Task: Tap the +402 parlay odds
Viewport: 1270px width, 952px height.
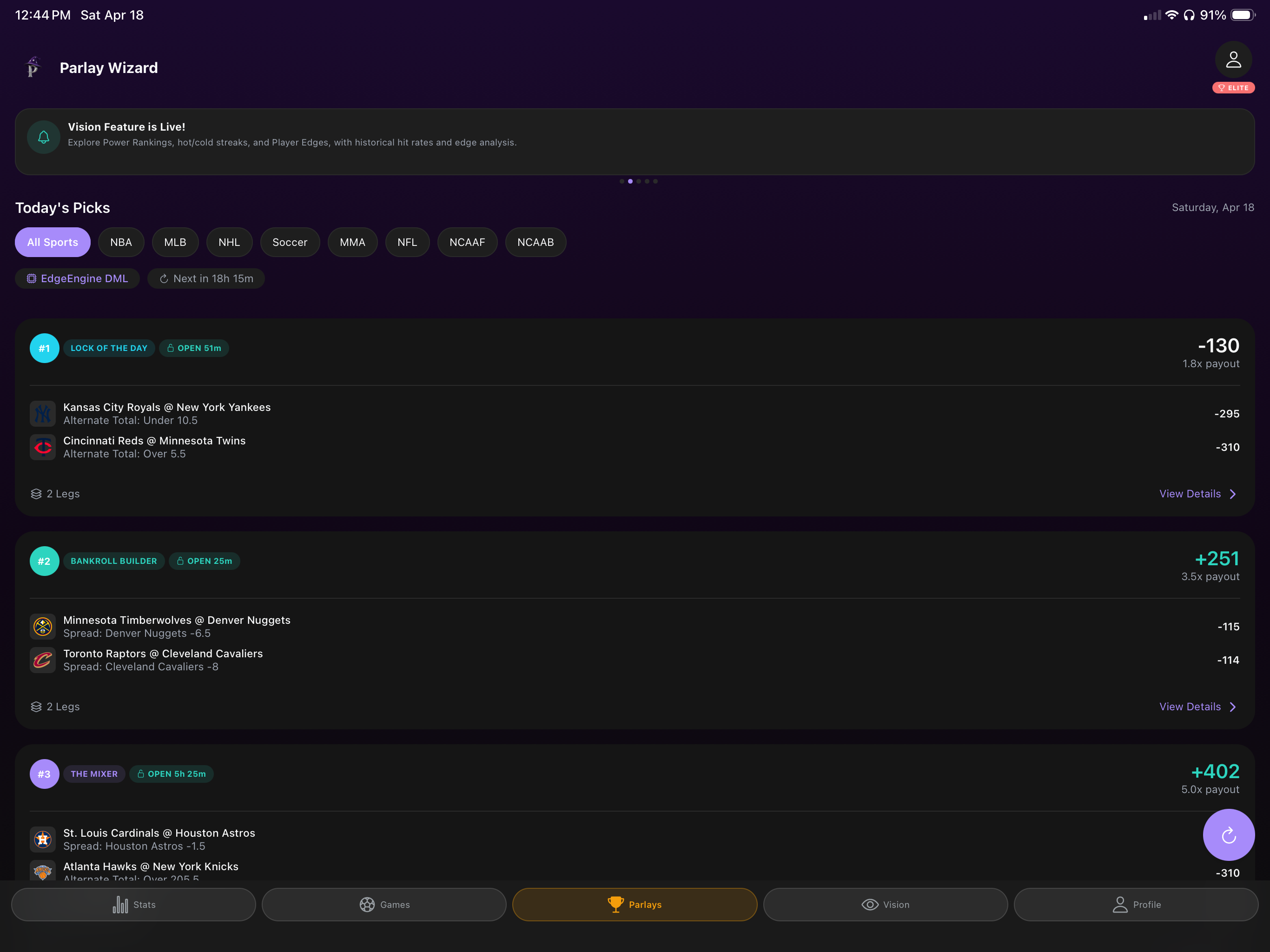Action: pos(1215,772)
